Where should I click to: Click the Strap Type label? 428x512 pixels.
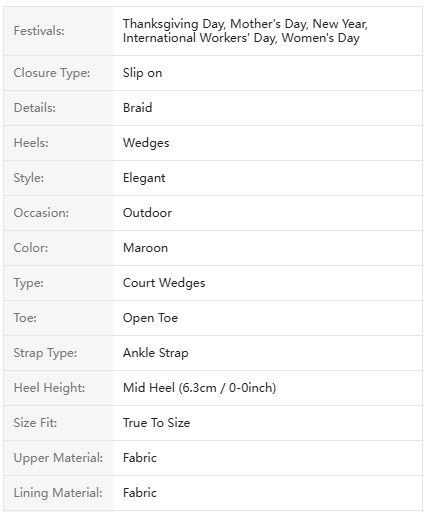click(45, 353)
